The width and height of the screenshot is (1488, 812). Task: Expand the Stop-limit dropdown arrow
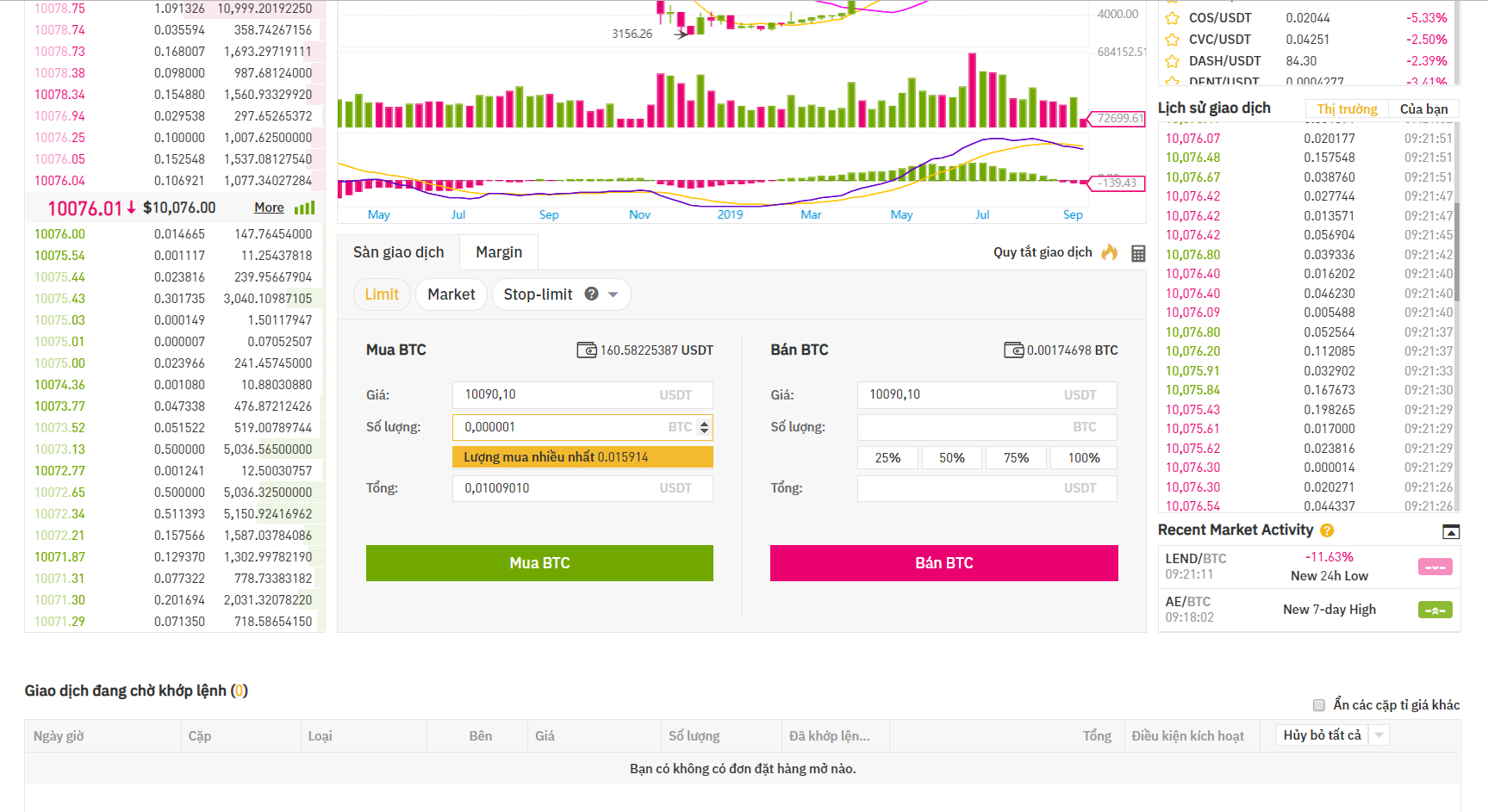(613, 294)
